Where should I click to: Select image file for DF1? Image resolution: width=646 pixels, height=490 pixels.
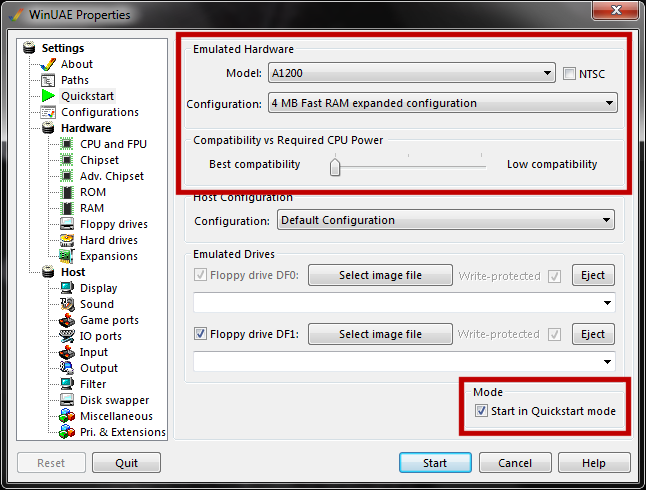(380, 334)
